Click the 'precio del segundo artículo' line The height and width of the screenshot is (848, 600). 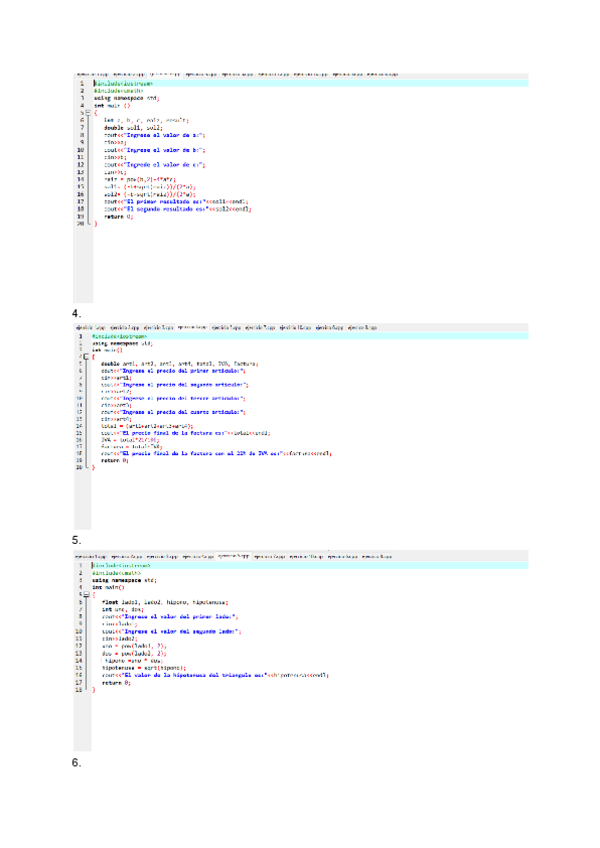point(175,385)
